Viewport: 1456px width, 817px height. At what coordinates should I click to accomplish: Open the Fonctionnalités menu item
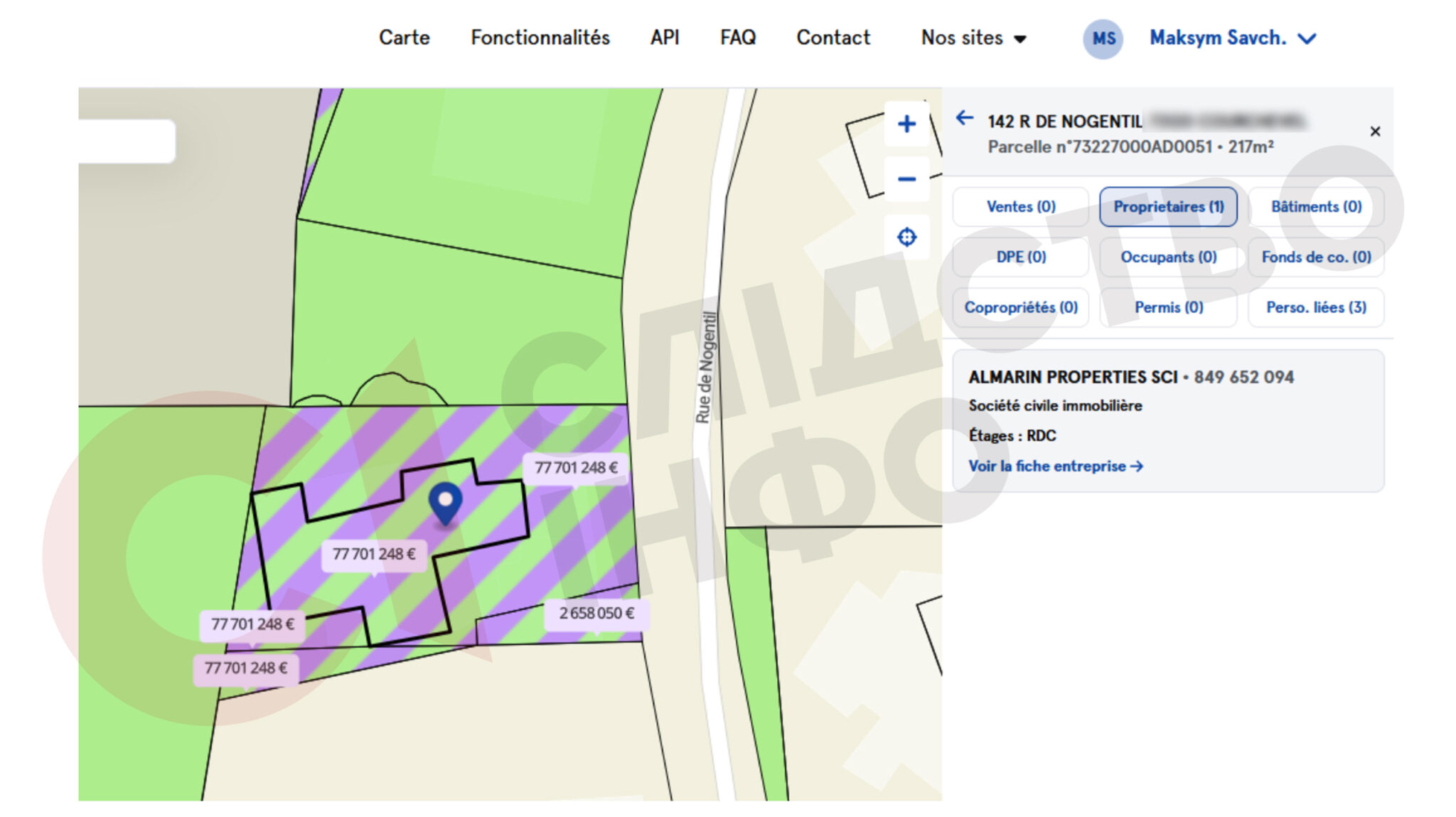click(540, 38)
